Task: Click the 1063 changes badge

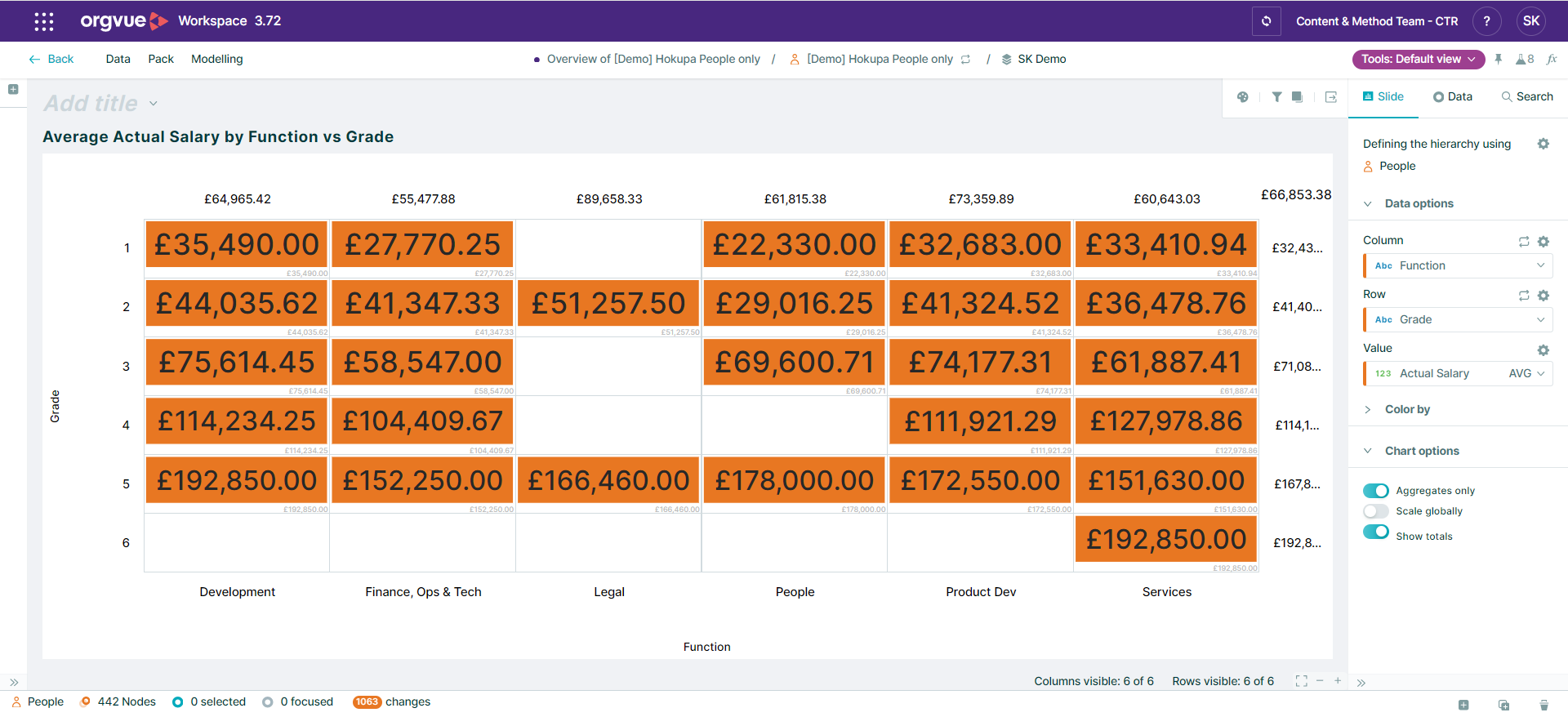Action: [x=367, y=701]
